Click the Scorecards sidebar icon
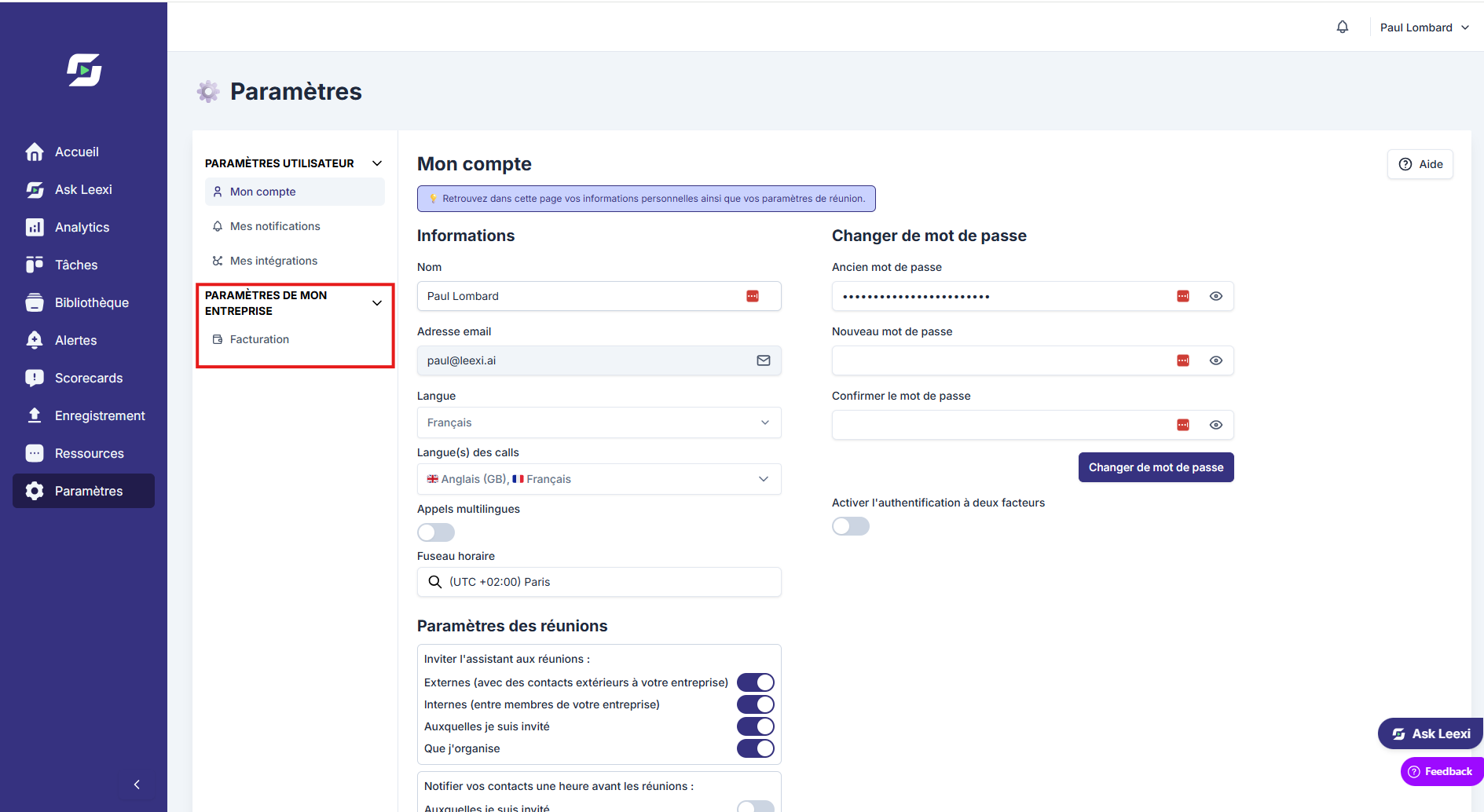1484x812 pixels. pyautogui.click(x=35, y=378)
